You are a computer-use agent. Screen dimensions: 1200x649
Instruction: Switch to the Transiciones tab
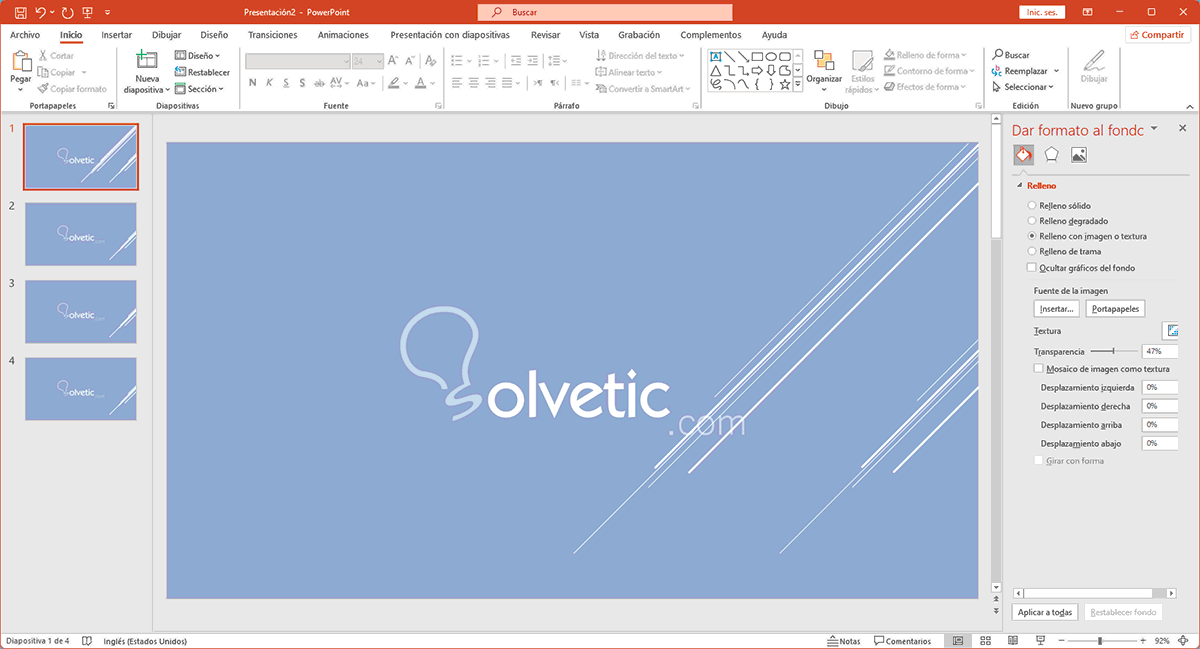[x=273, y=35]
